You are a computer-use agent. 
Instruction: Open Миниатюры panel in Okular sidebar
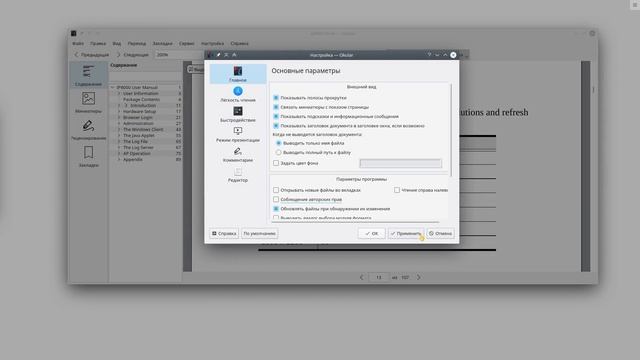click(x=88, y=102)
